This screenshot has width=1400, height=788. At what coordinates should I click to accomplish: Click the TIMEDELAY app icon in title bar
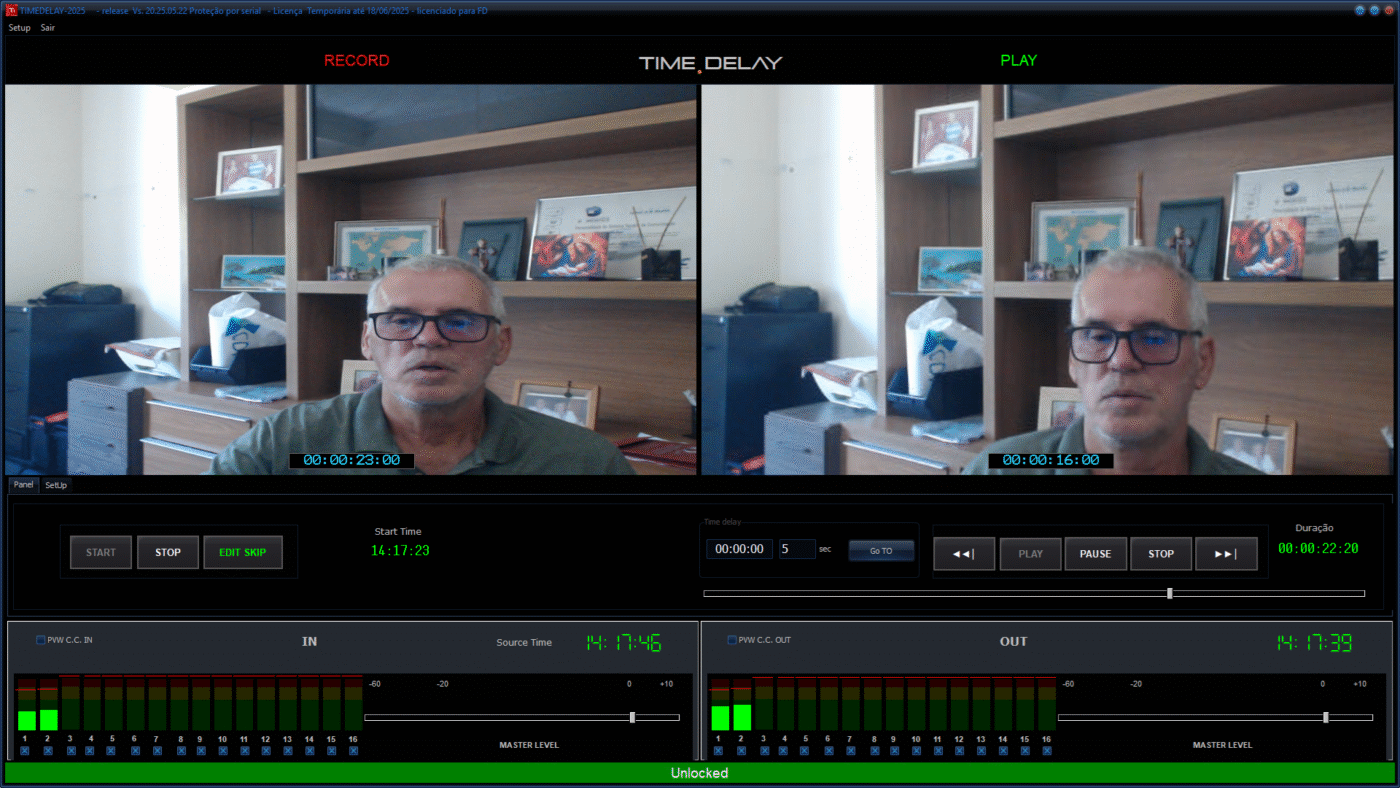pos(12,10)
